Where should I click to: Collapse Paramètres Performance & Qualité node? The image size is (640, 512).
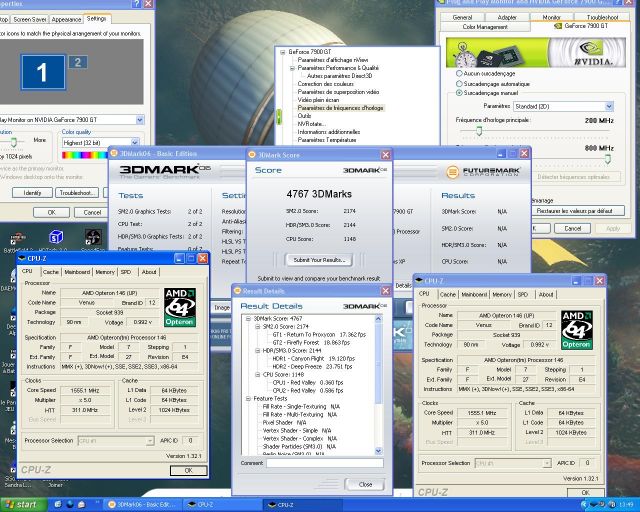[x=292, y=68]
